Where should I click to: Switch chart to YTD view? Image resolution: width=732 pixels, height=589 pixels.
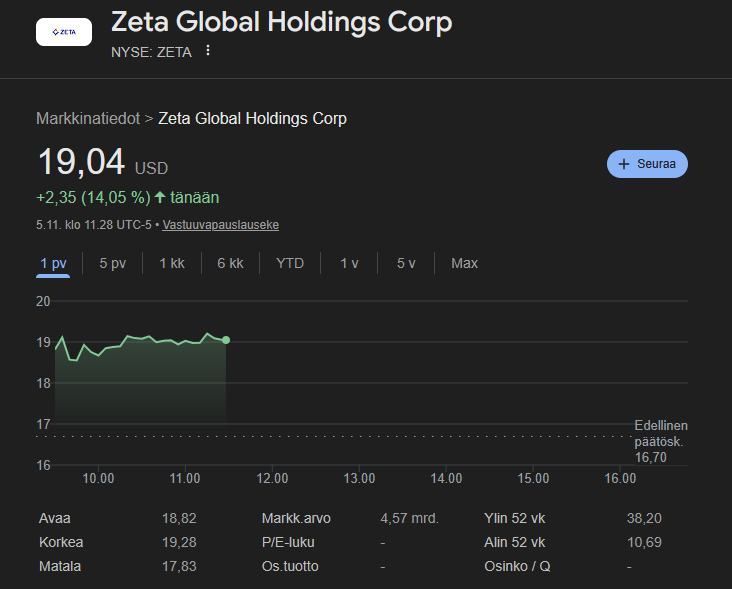pyautogui.click(x=290, y=263)
